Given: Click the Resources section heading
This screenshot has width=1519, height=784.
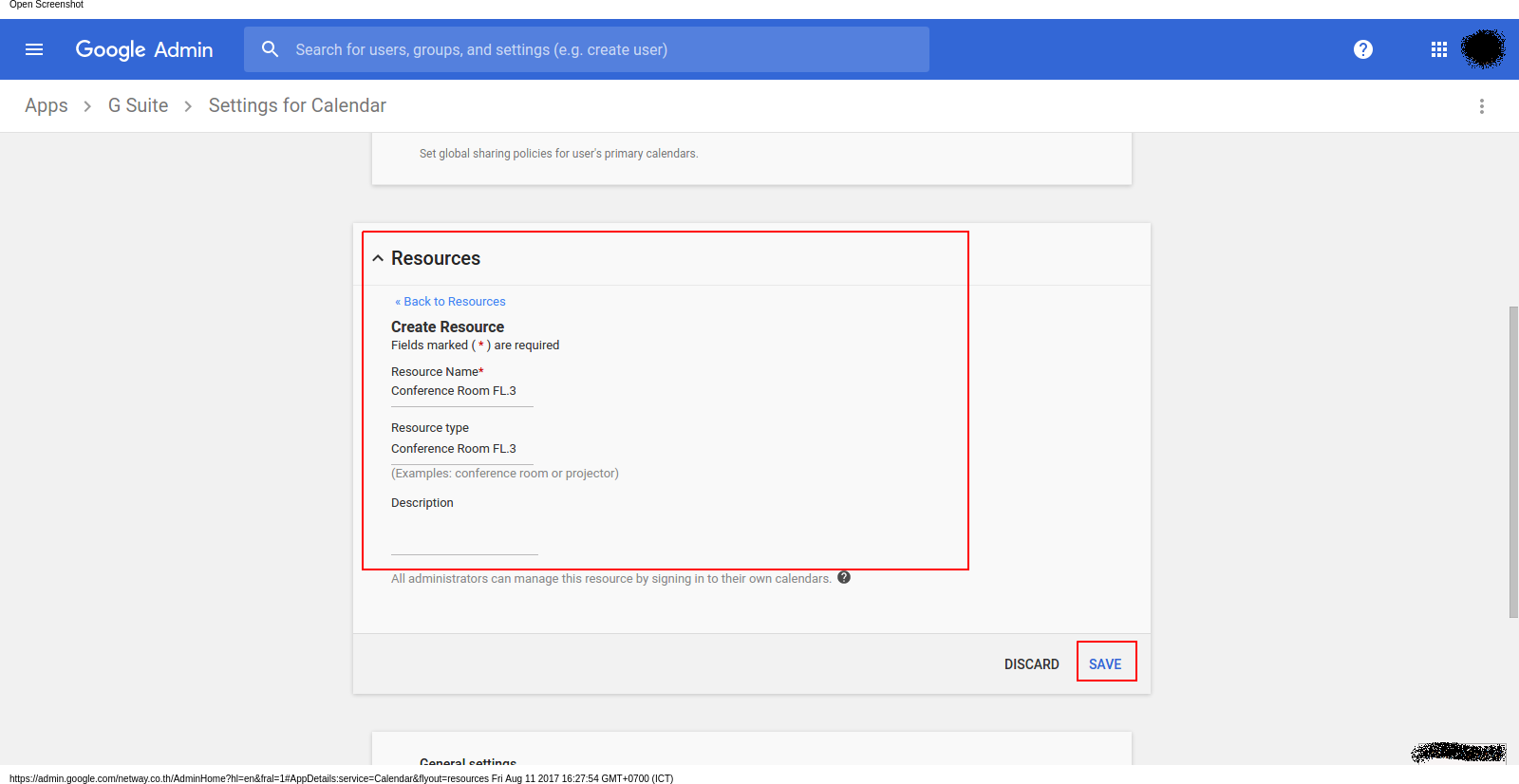Looking at the screenshot, I should coord(436,258).
